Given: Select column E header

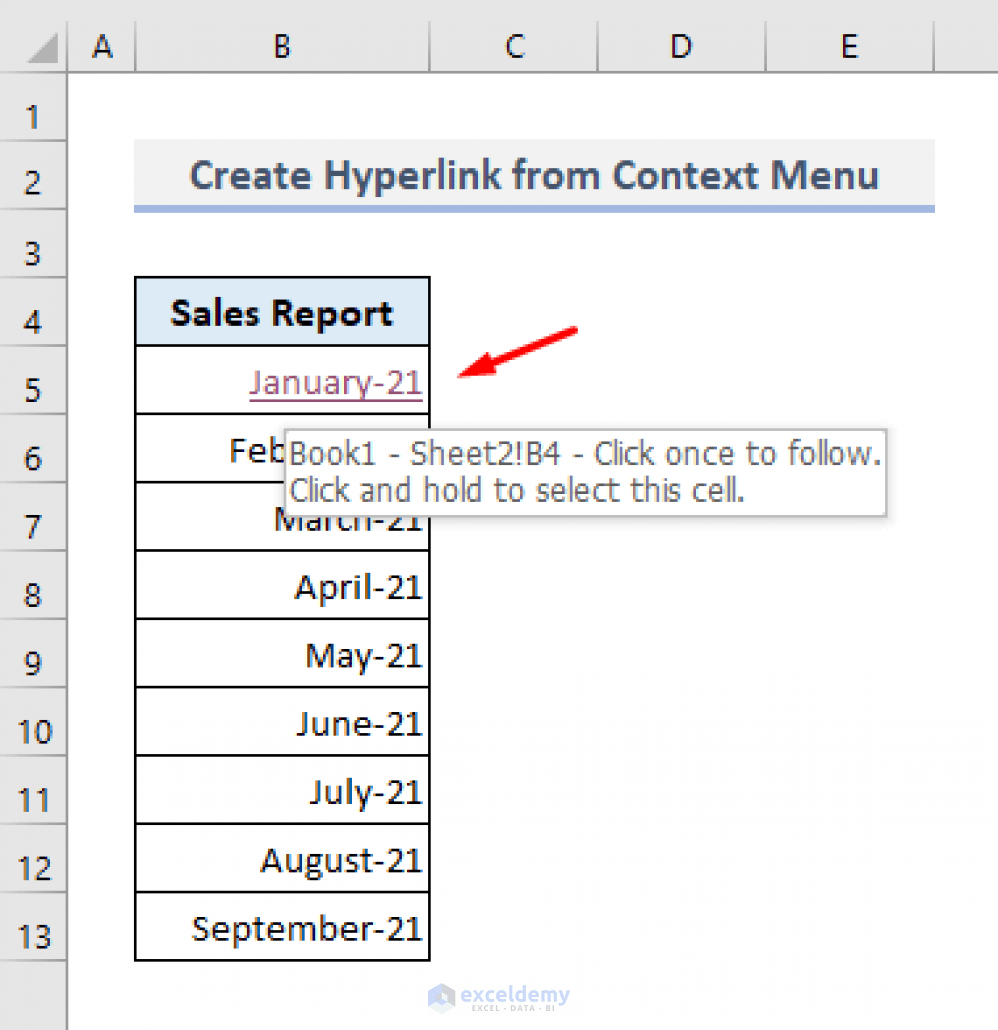Looking at the screenshot, I should point(849,46).
